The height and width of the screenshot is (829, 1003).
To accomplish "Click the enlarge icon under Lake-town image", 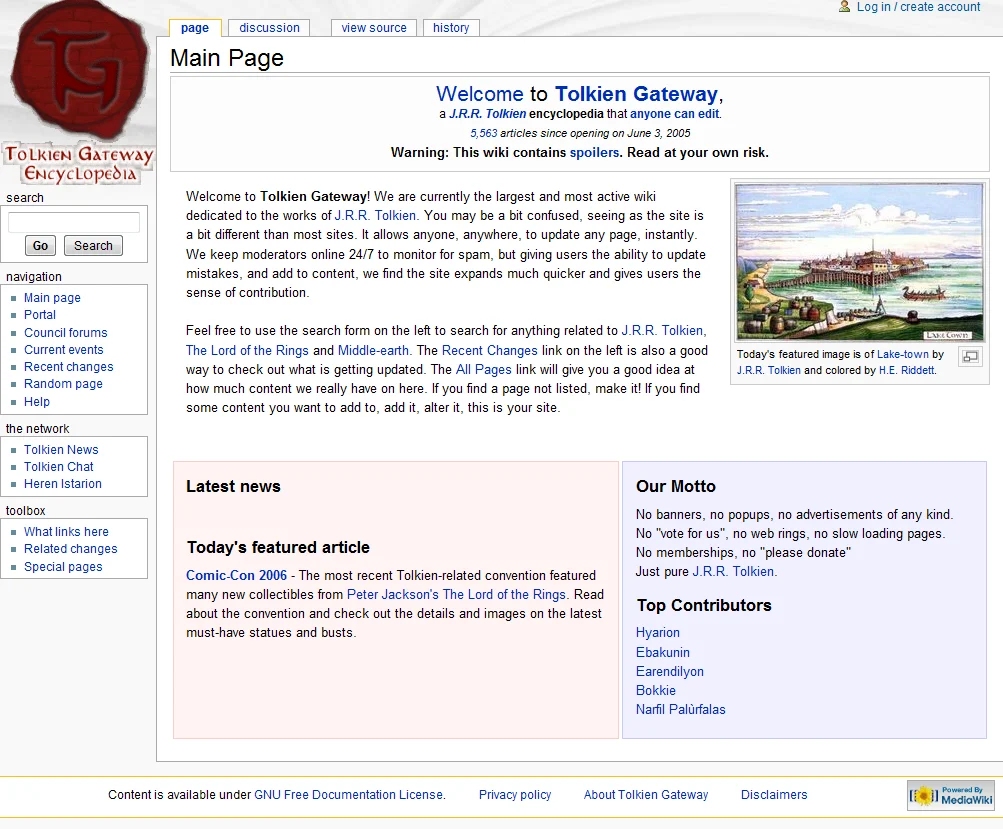I will [970, 357].
